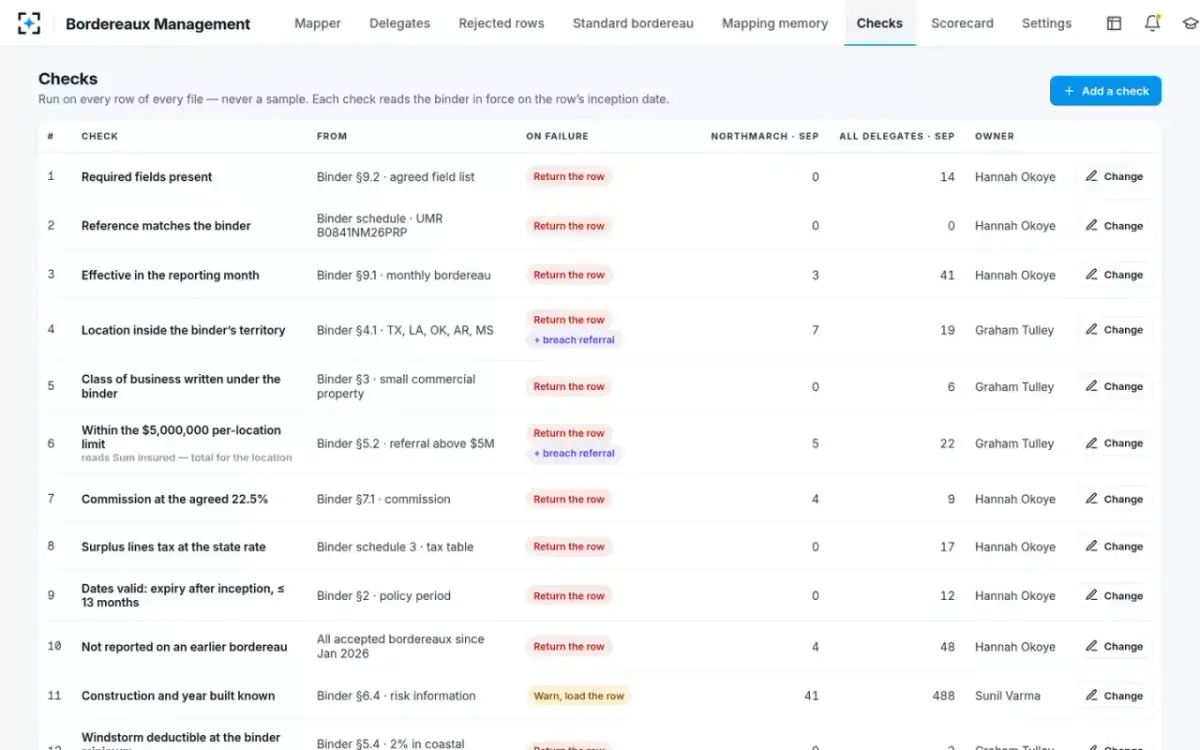Click the breach referral badge in the territory row
This screenshot has height=750, width=1200.
coord(574,340)
